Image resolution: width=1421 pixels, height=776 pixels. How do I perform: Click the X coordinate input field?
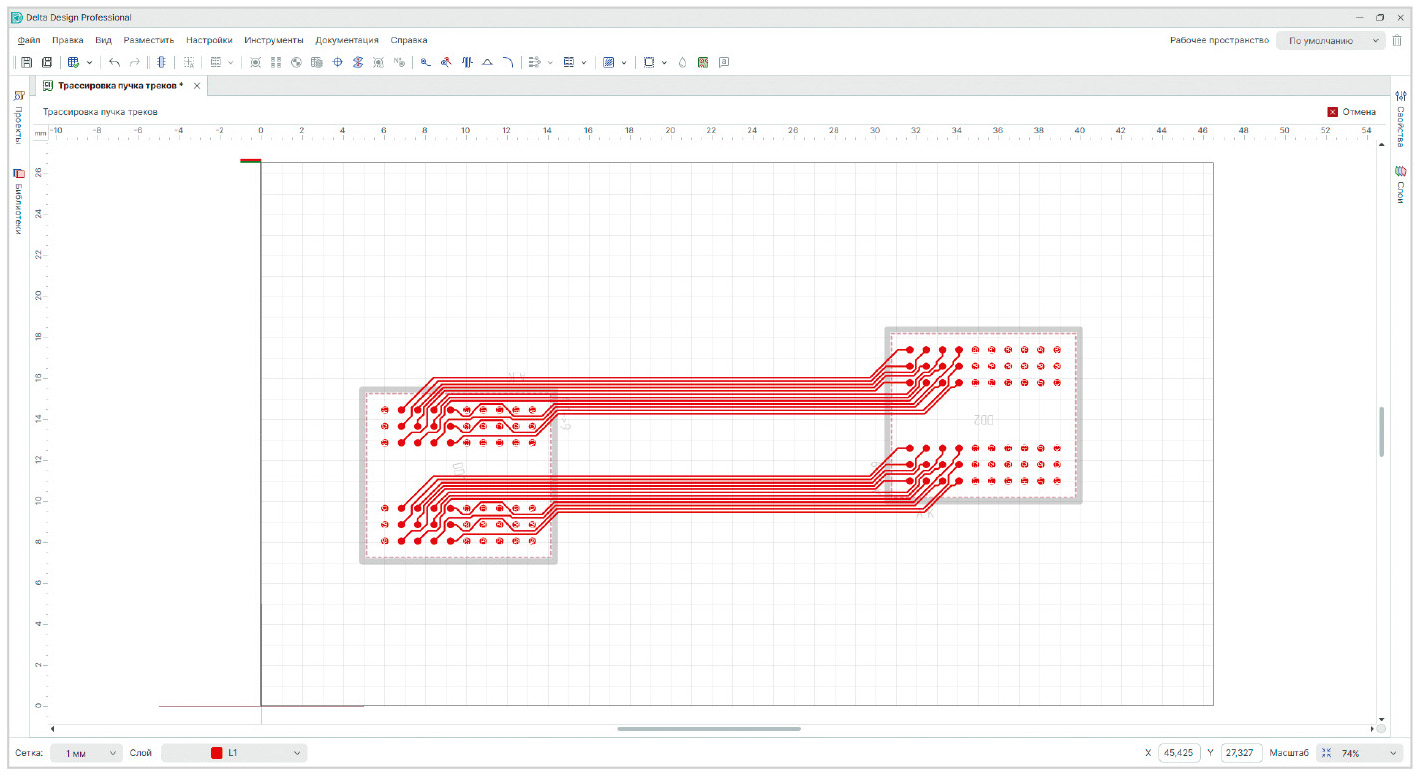tap(1179, 753)
